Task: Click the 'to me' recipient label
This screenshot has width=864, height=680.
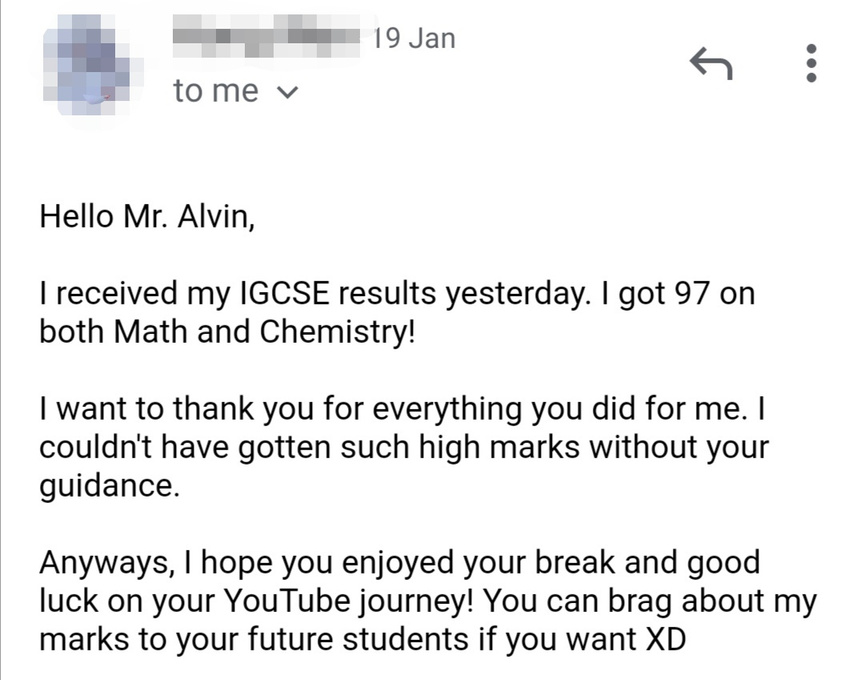Action: [215, 91]
